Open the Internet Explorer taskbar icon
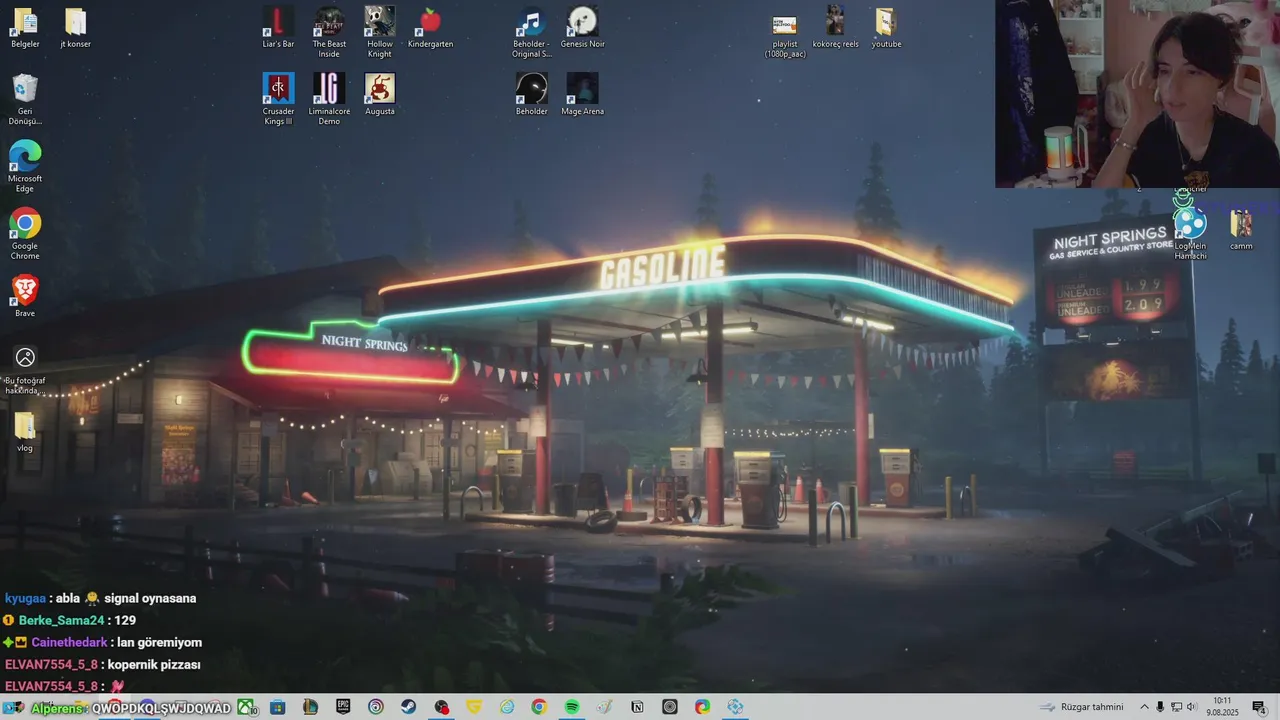The image size is (1280, 720). 507,707
